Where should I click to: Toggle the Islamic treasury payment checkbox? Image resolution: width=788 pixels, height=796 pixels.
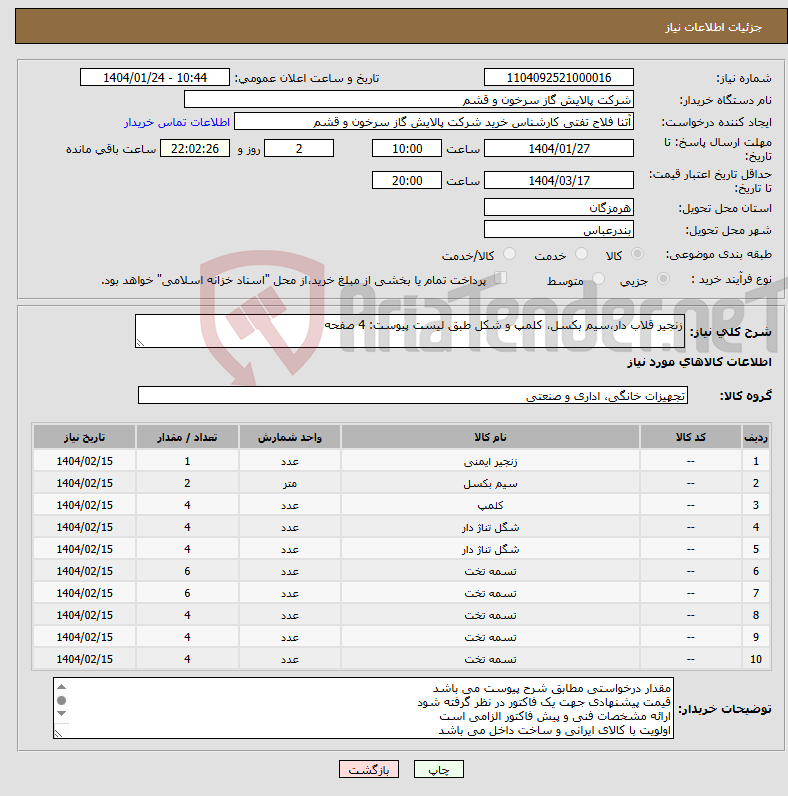point(501,278)
